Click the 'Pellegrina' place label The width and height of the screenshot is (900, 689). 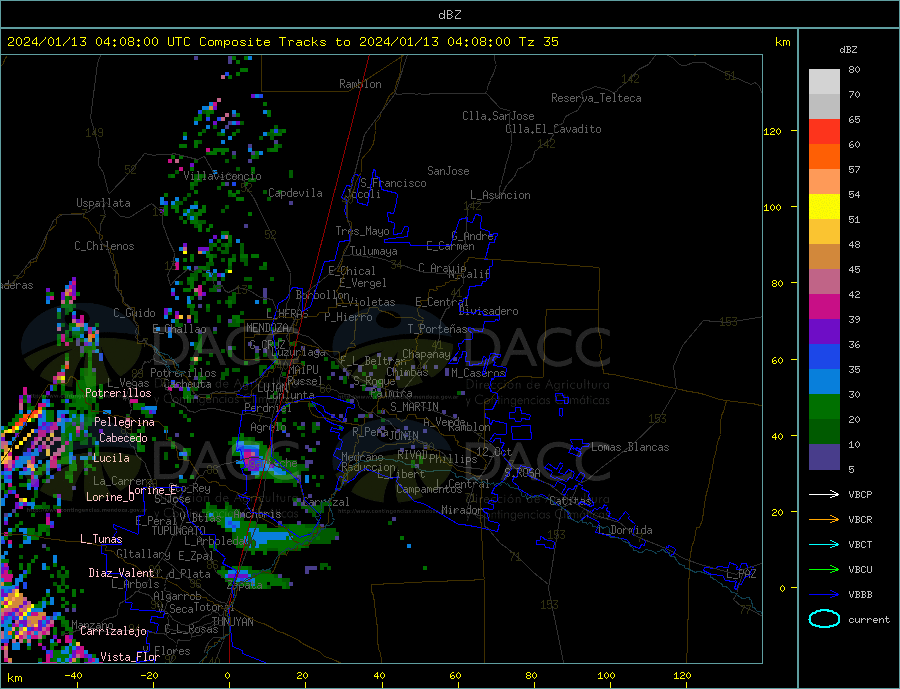125,422
